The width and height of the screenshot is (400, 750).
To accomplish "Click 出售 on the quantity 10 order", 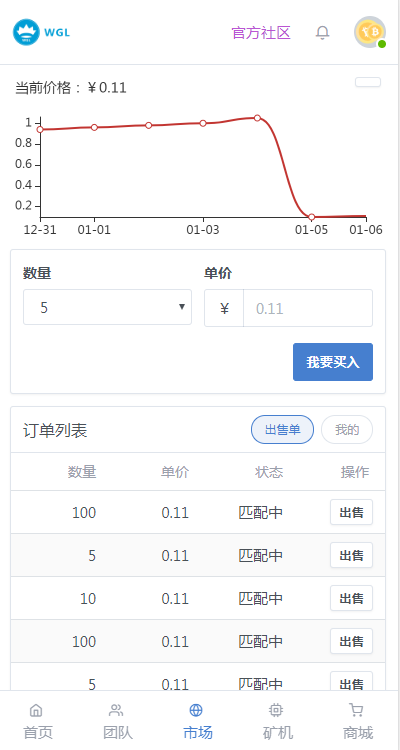I will 351,598.
